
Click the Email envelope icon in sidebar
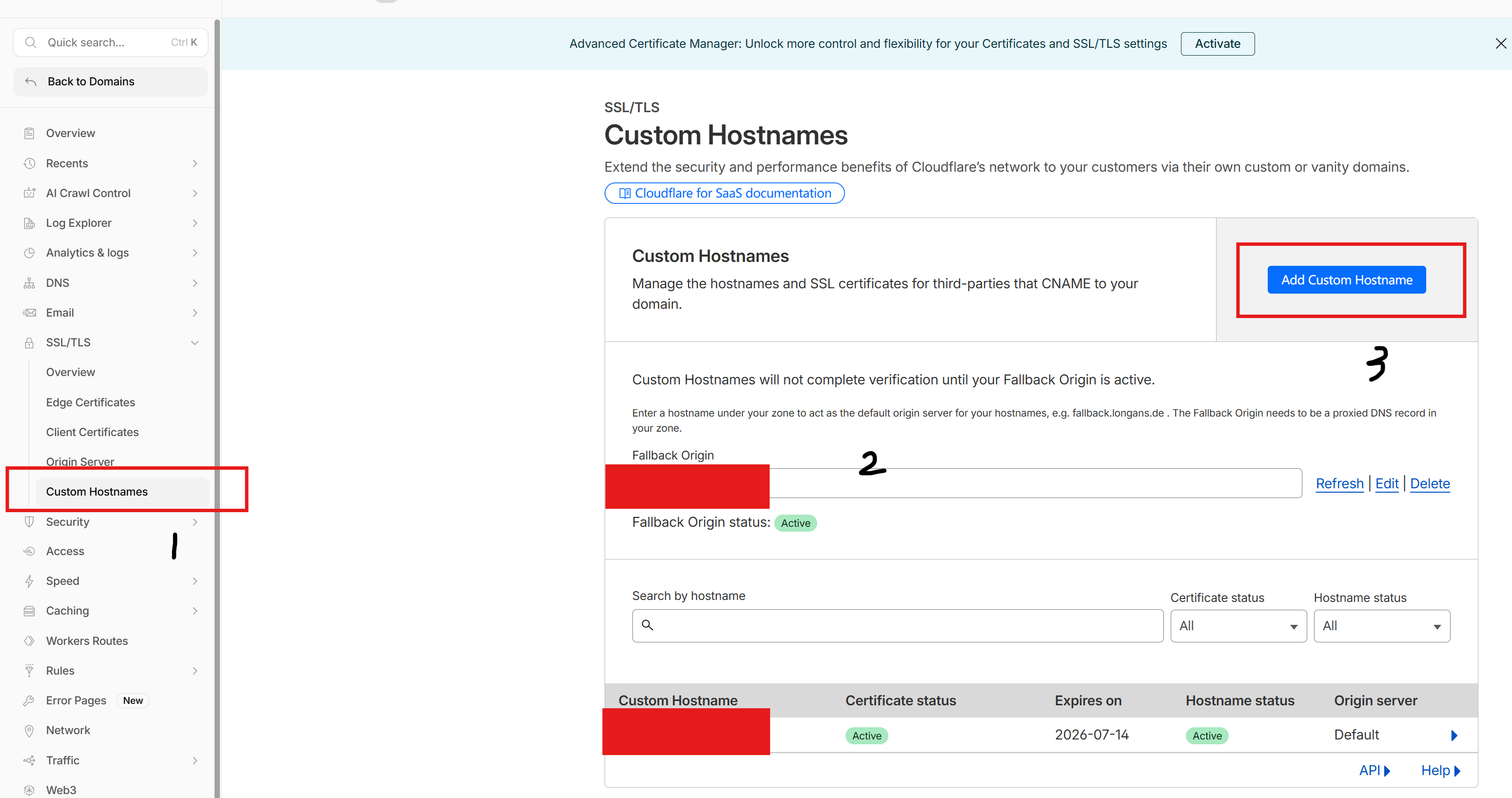[29, 313]
